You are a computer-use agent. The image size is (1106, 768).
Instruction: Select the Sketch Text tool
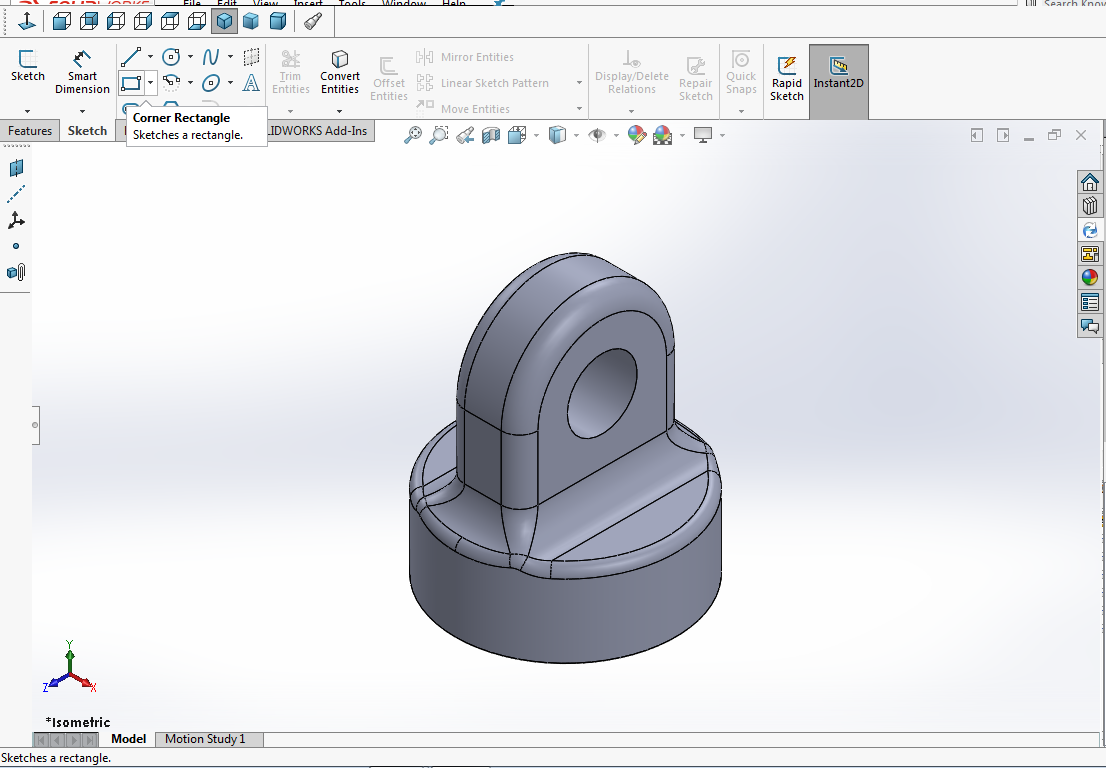251,83
